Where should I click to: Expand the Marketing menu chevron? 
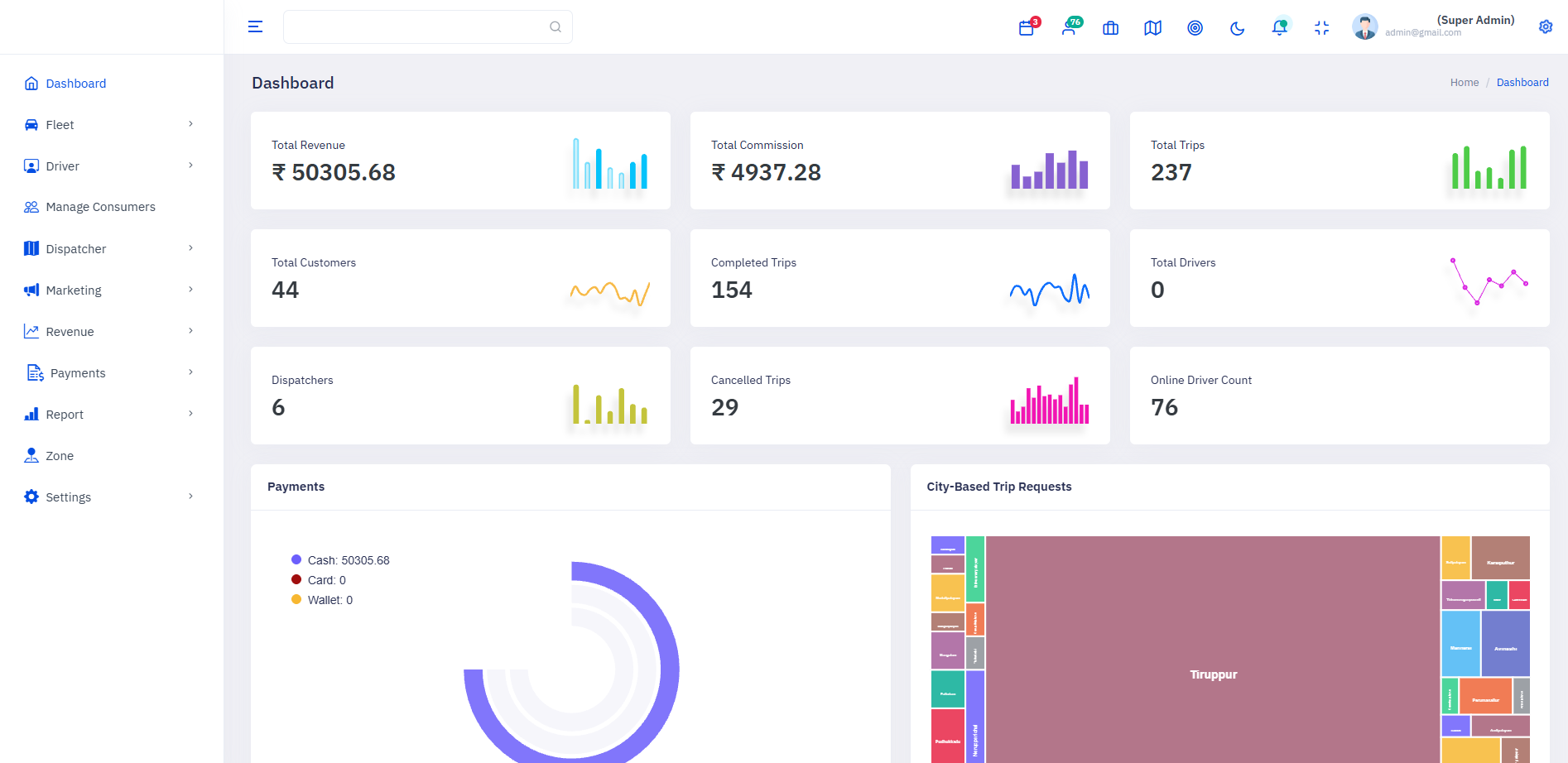[x=190, y=290]
